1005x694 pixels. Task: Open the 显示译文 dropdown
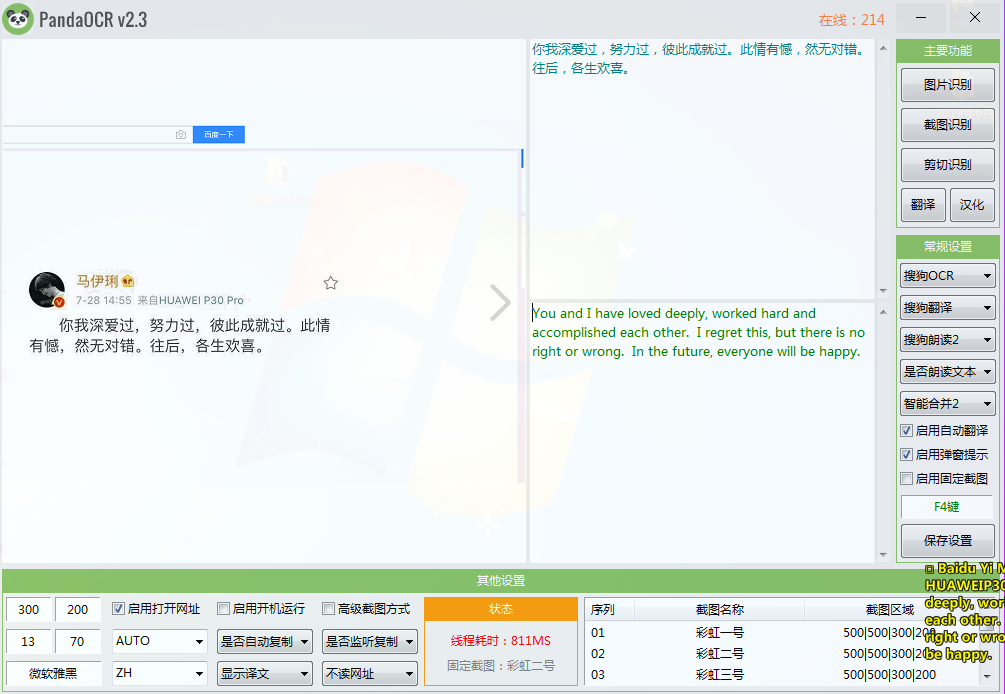point(265,673)
